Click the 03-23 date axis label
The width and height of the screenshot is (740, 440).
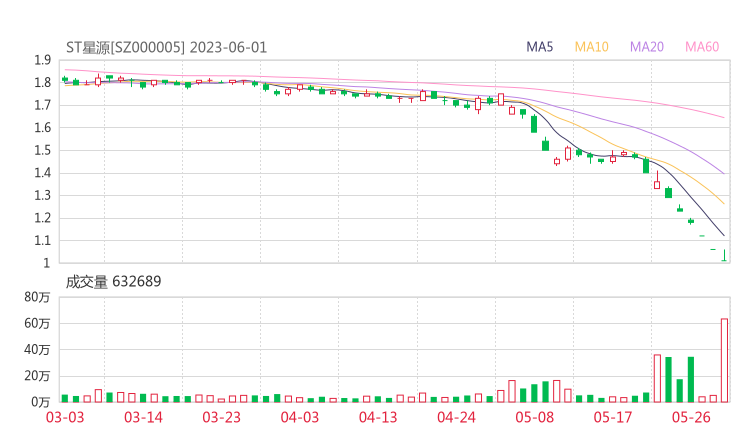tap(221, 417)
